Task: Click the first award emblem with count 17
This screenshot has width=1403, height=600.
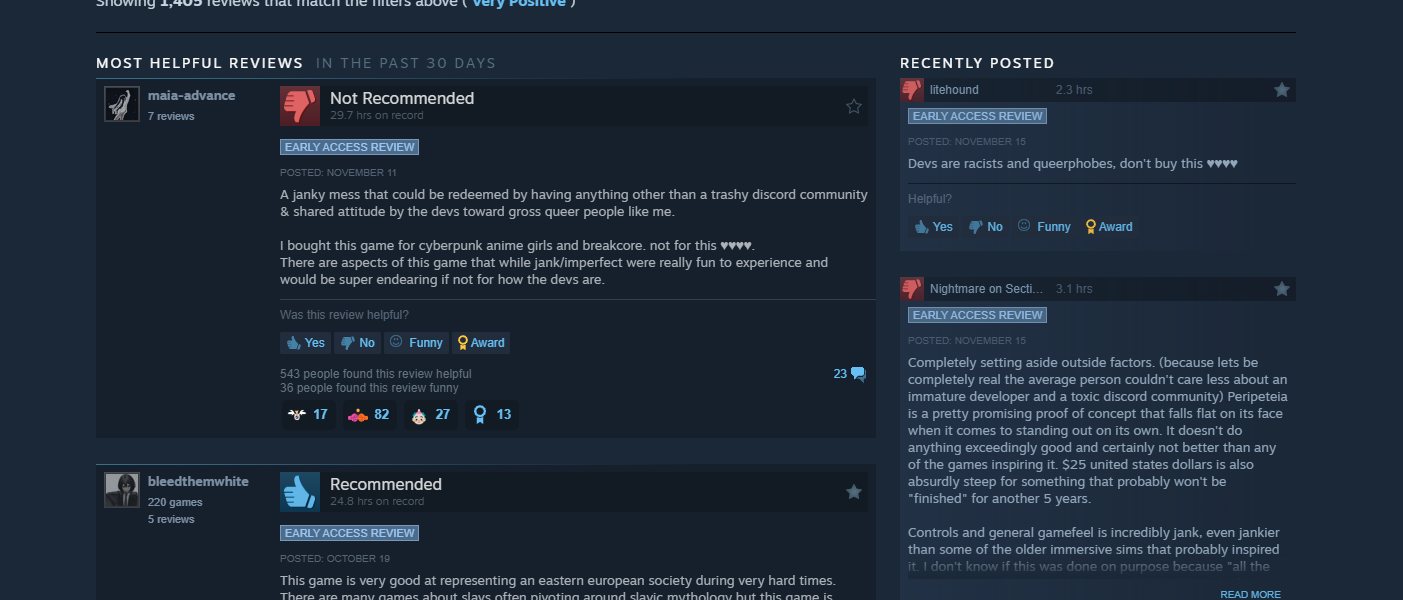Action: click(308, 414)
